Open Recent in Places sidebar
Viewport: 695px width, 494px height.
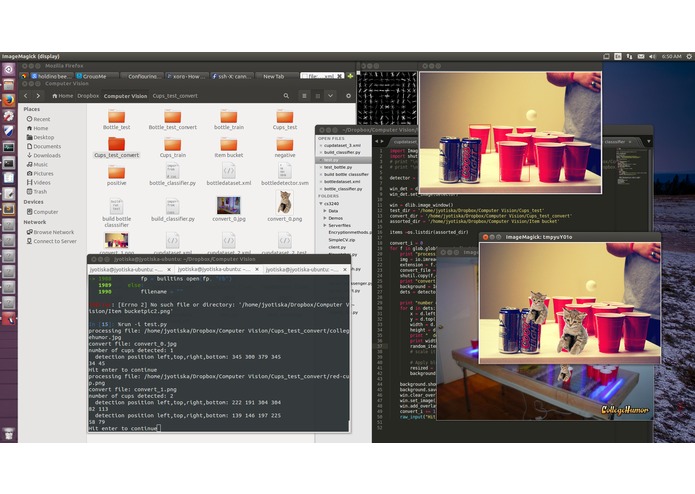point(39,119)
